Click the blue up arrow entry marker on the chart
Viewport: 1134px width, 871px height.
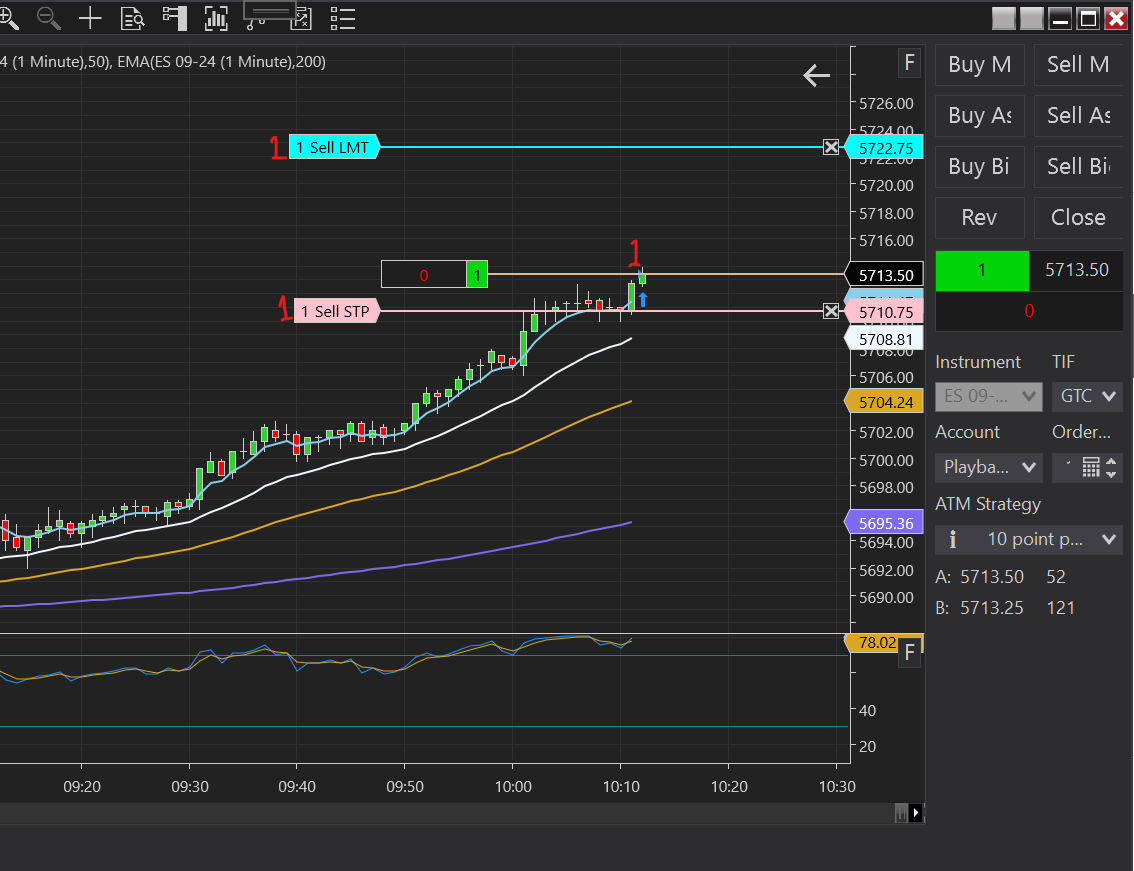point(642,299)
